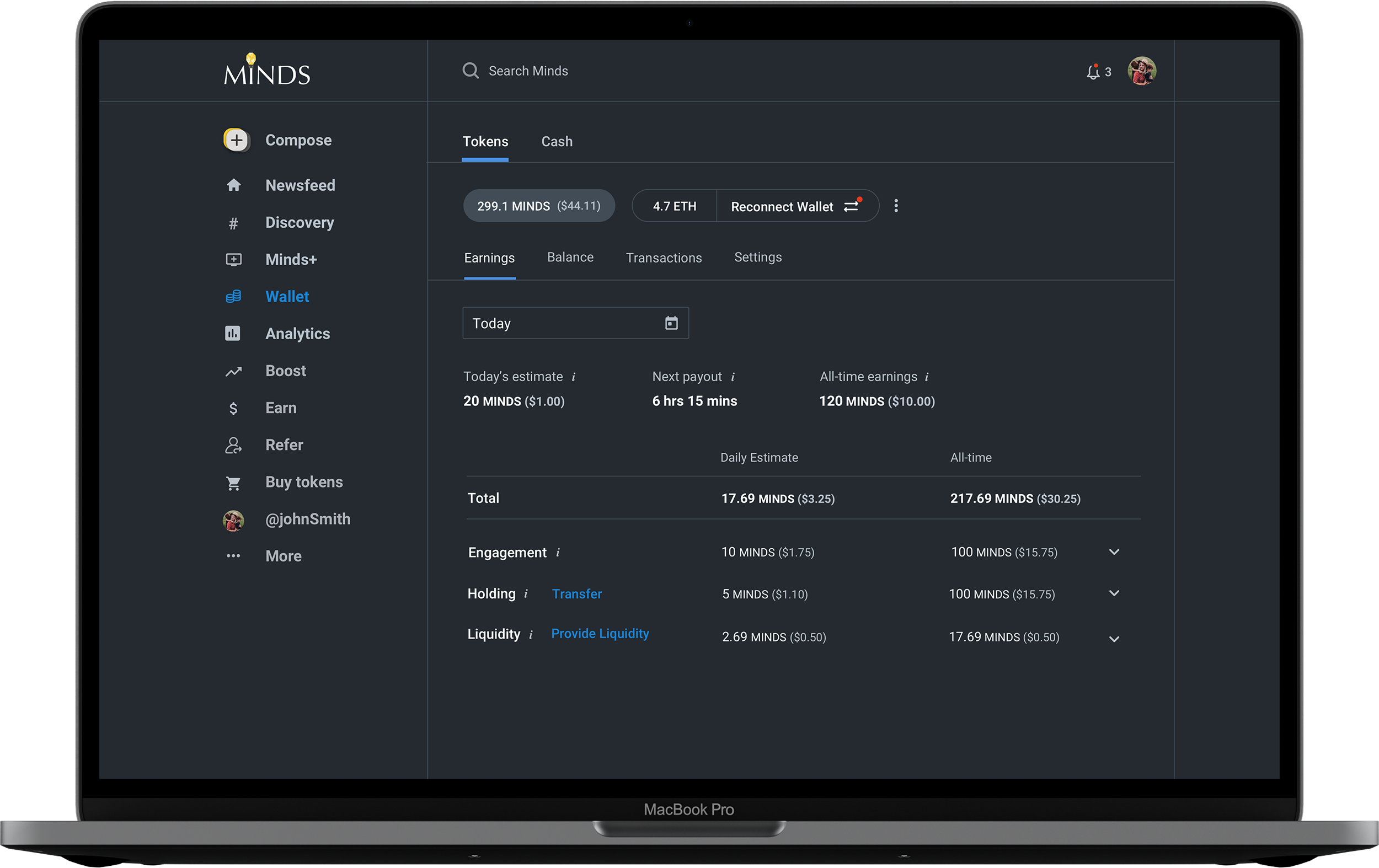Expand the Holding earnings row
The width and height of the screenshot is (1379, 868).
tap(1114, 594)
